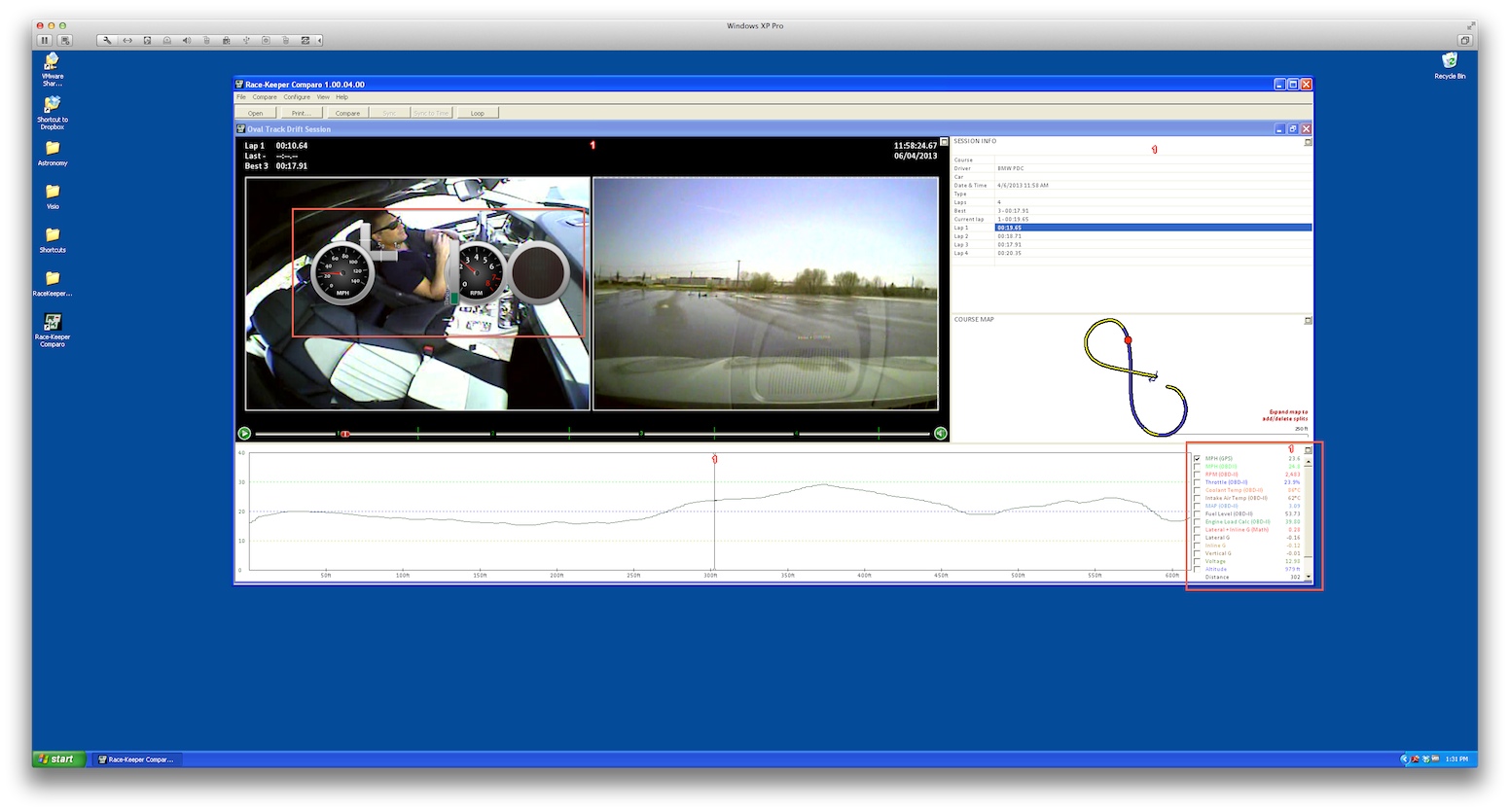This screenshot has width=1509, height=812.
Task: Click the forward-facing track video
Action: [x=766, y=294]
